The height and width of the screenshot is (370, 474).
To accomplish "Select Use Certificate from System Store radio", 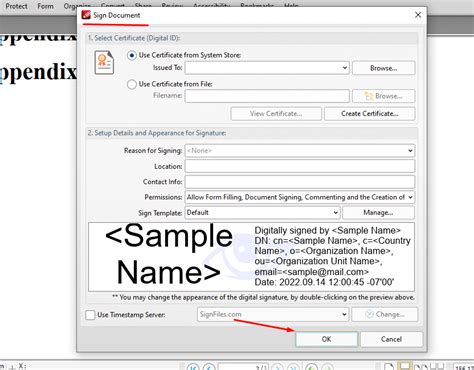I will click(132, 55).
